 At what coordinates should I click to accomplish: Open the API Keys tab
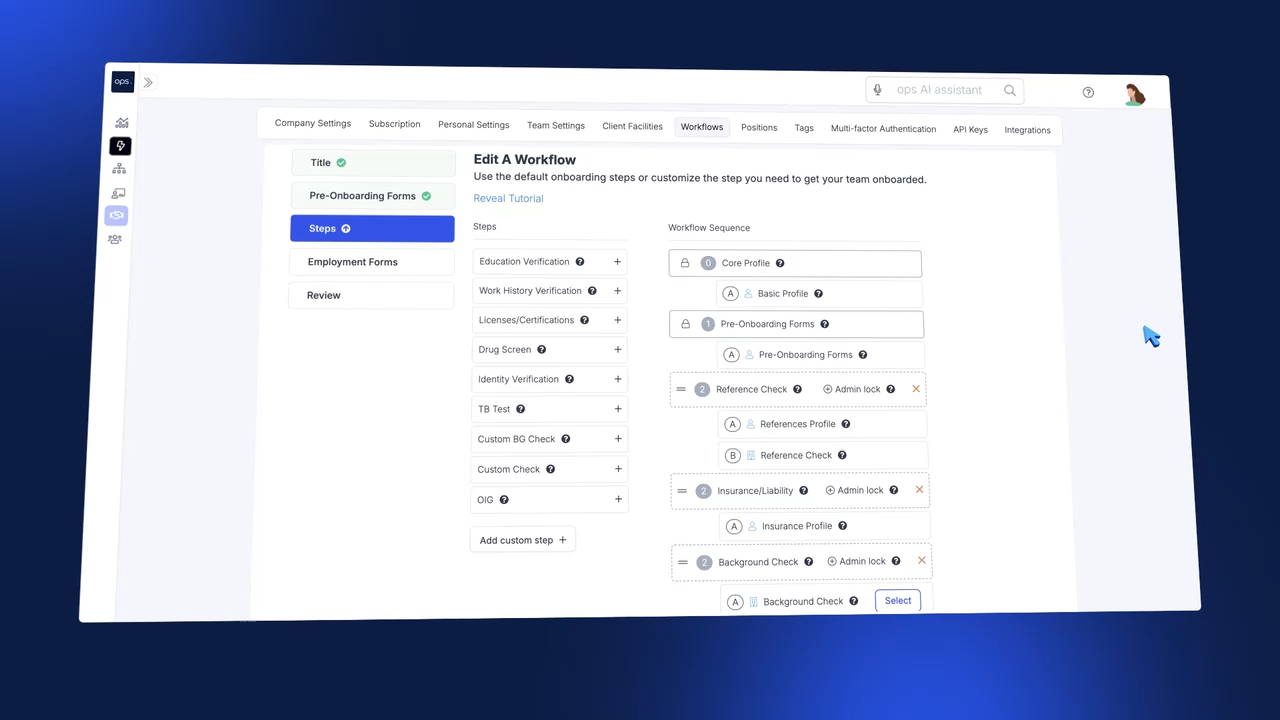pos(970,130)
